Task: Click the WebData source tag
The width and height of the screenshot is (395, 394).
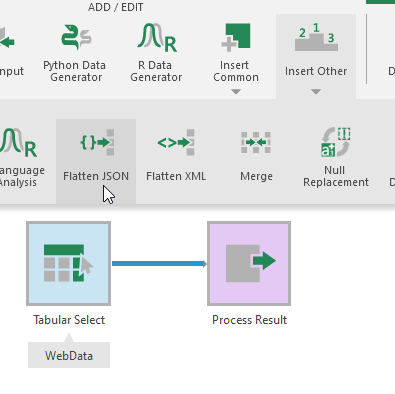Action: (69, 355)
